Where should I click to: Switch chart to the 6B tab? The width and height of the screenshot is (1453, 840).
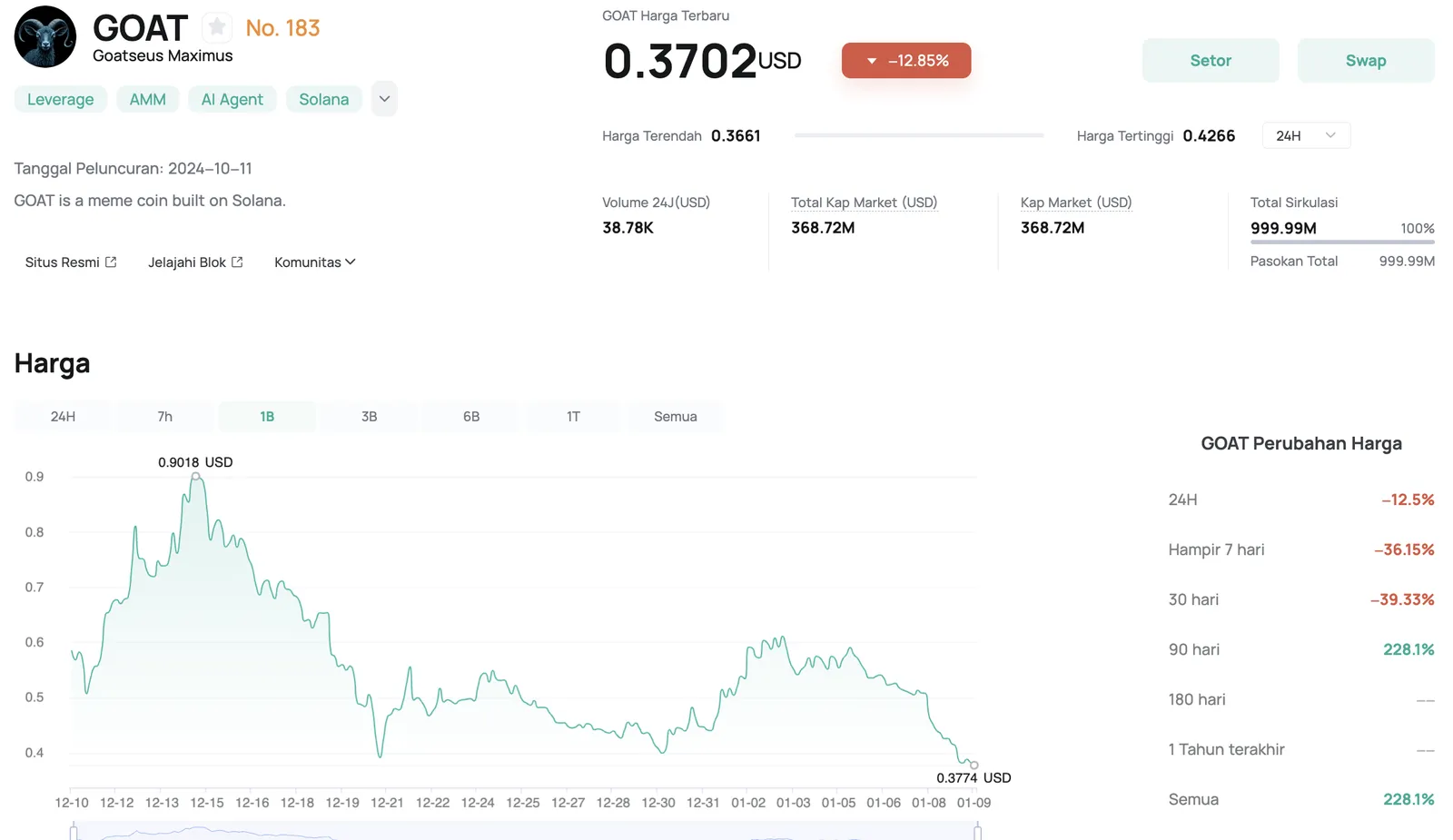[471, 417]
